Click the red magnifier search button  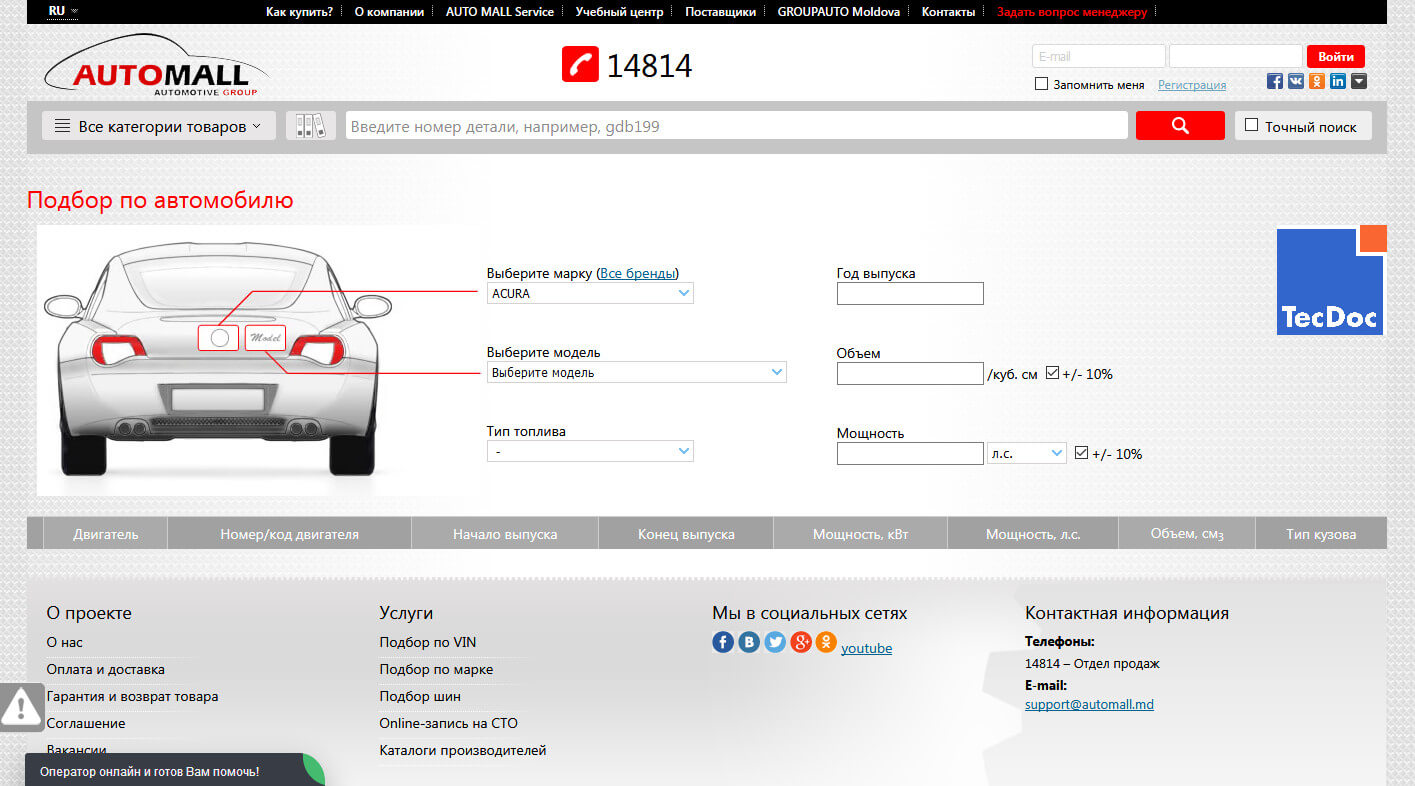tap(1180, 125)
